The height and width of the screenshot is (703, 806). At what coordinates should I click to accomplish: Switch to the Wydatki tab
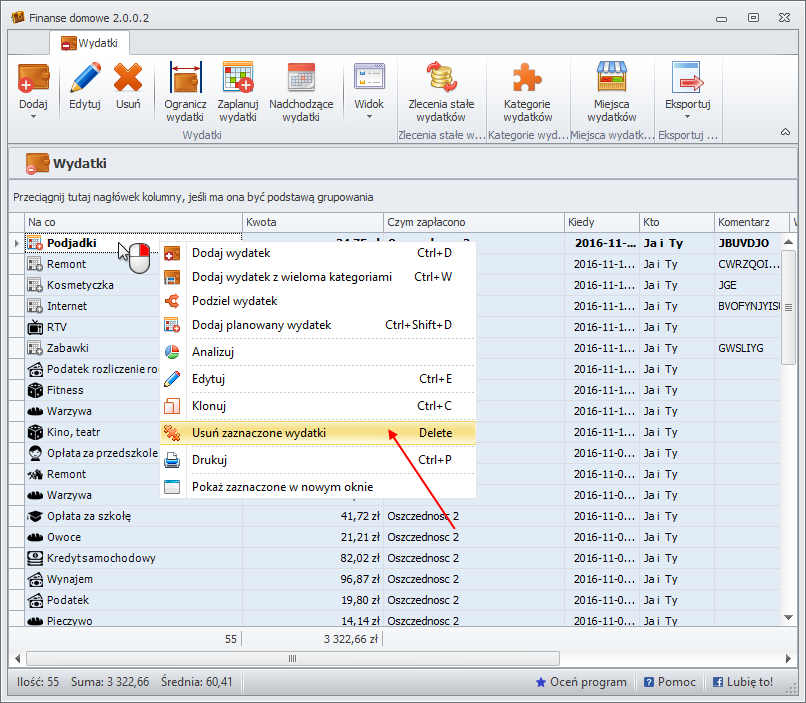(89, 43)
